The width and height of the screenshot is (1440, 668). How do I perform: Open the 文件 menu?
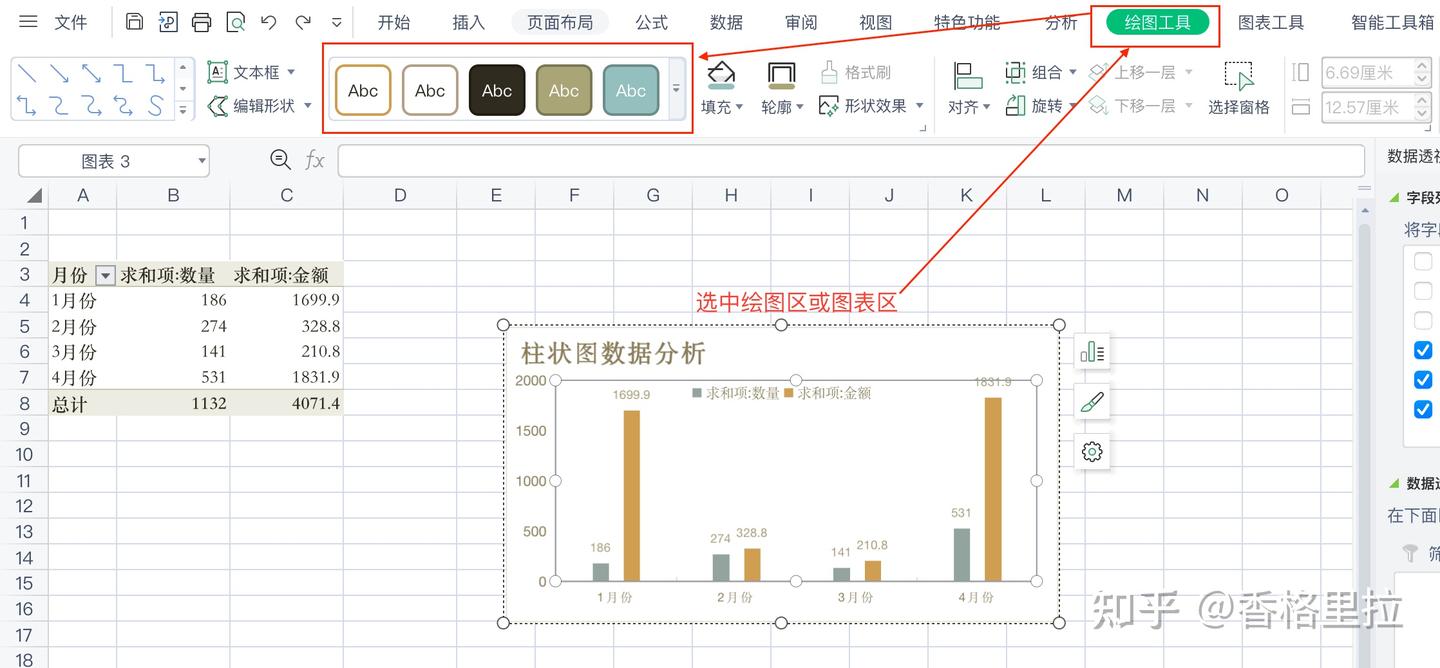click(x=70, y=22)
